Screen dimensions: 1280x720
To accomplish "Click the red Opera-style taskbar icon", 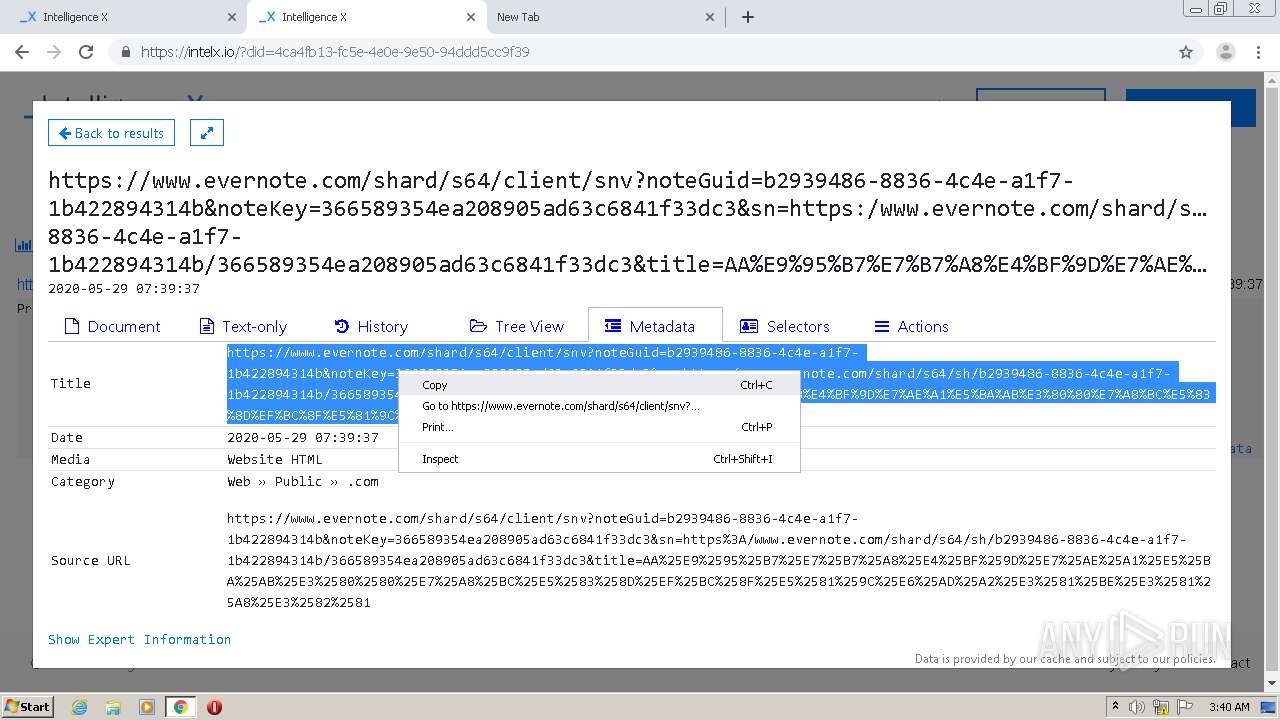I will (x=214, y=707).
